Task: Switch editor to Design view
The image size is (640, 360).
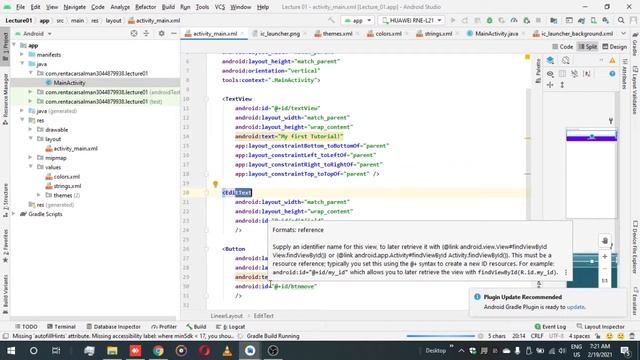Action: tap(615, 47)
